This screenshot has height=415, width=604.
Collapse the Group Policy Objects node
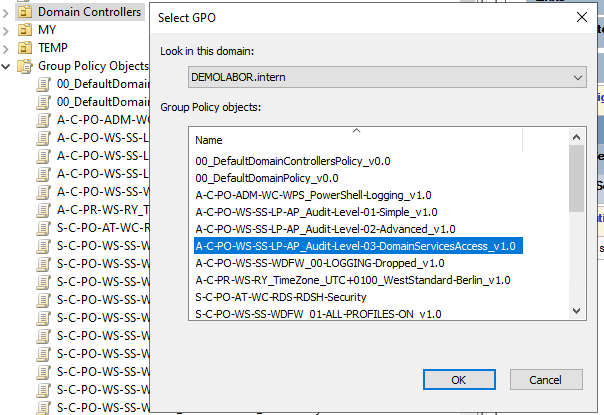pos(7,66)
